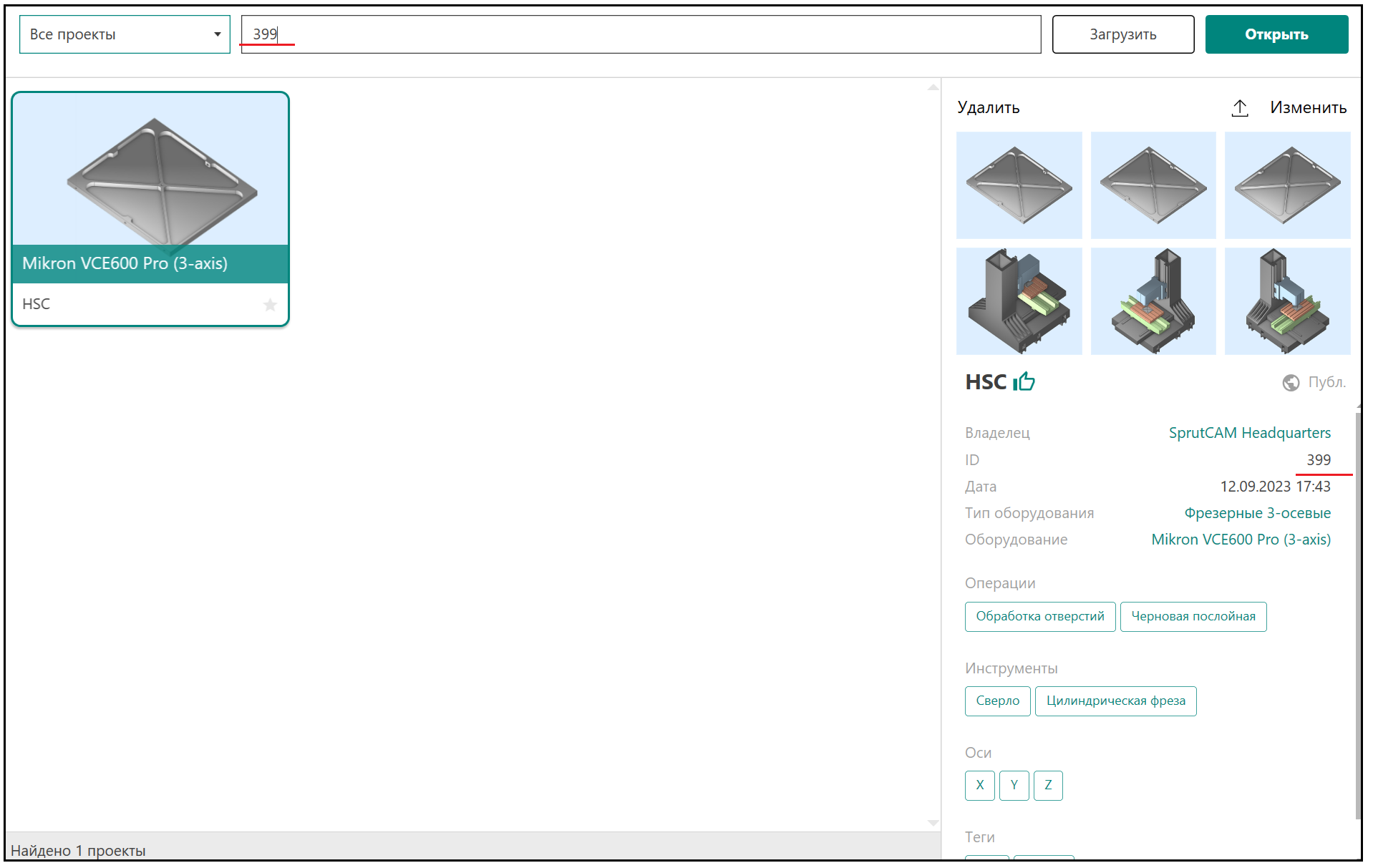Click the upload arrow icon next to Изменить
Screen dimensions: 1373x868
click(1240, 108)
